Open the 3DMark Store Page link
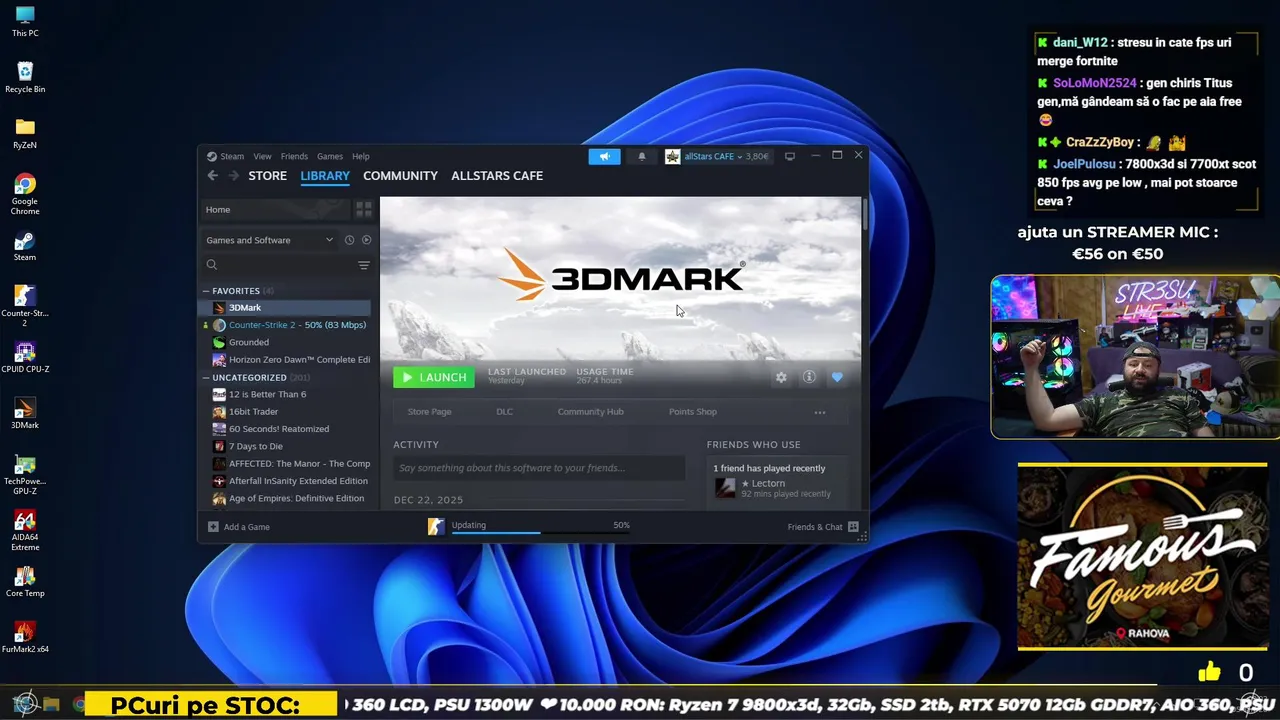Viewport: 1280px width, 720px height. coord(429,412)
